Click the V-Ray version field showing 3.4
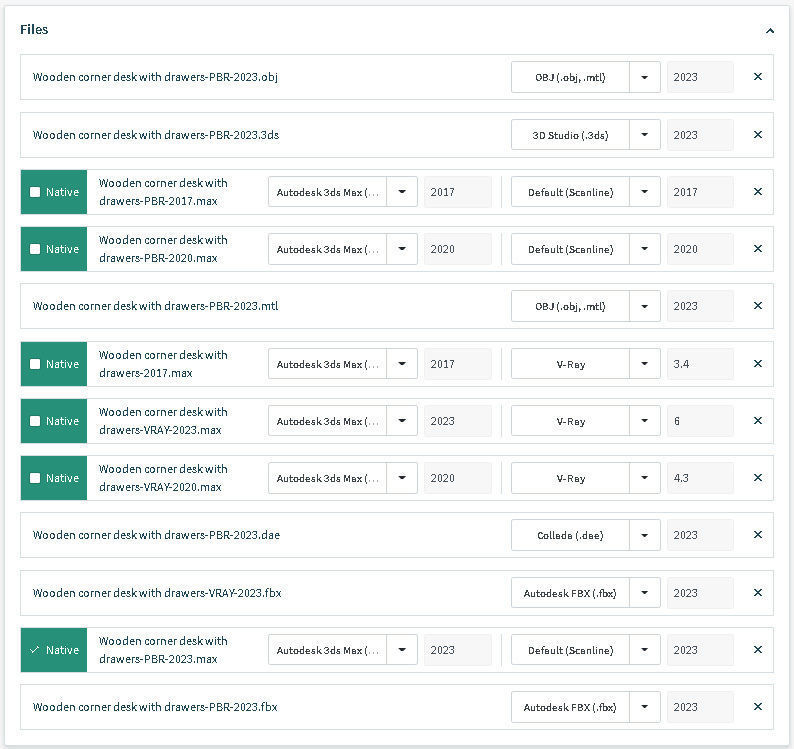Viewport: 794px width, 749px height. tap(699, 364)
